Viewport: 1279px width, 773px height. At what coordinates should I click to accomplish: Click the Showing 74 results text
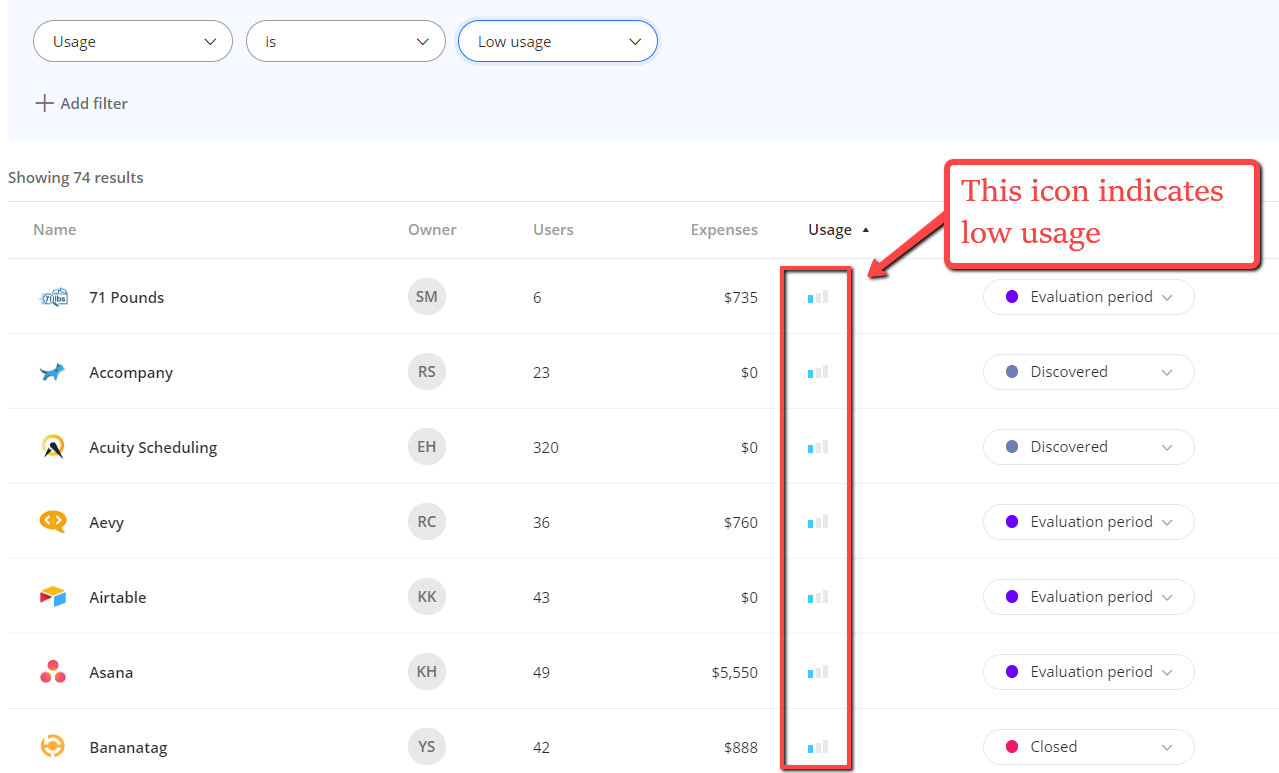point(76,178)
